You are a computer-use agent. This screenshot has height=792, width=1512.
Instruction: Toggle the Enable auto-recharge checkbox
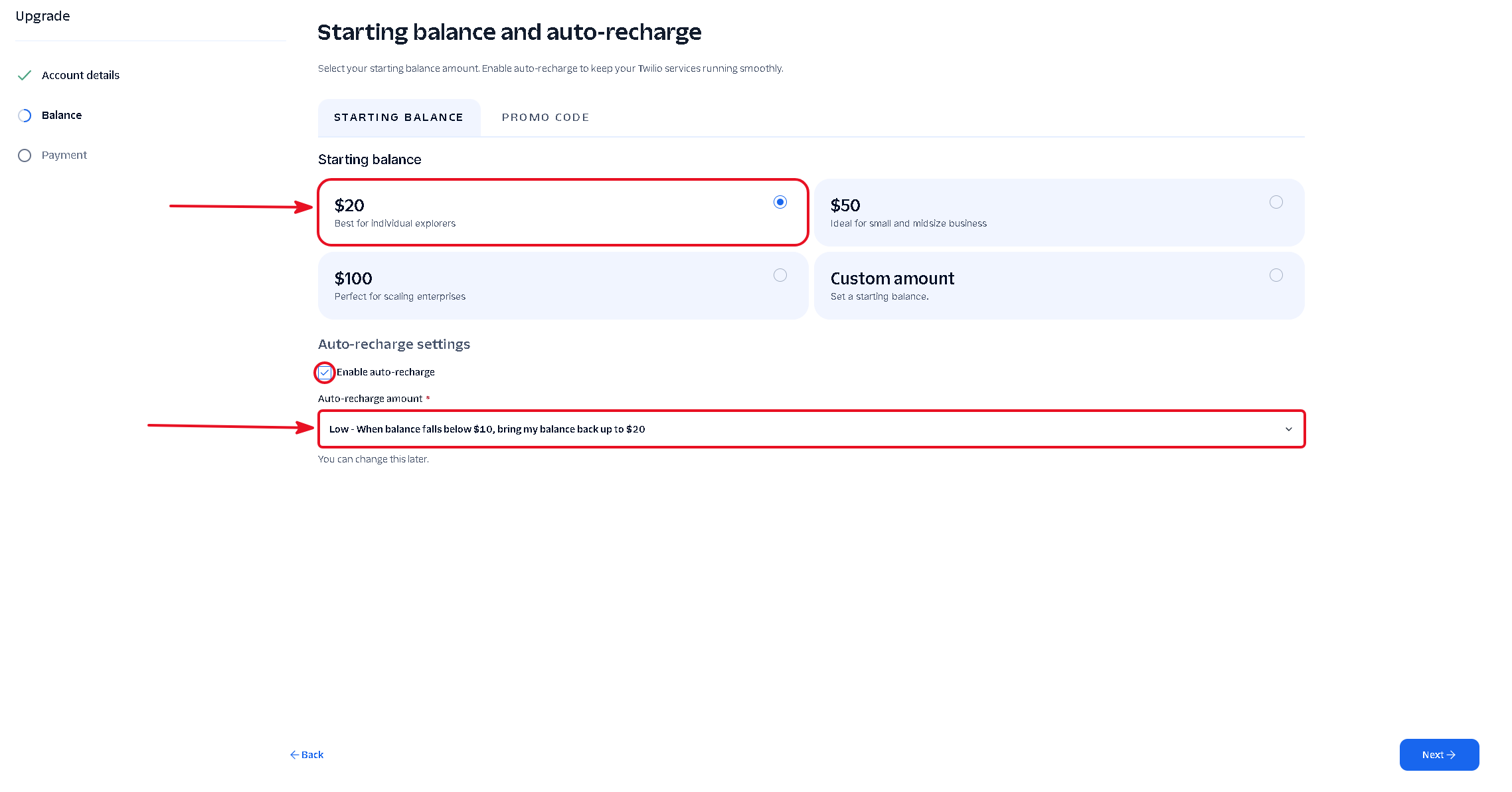click(325, 372)
